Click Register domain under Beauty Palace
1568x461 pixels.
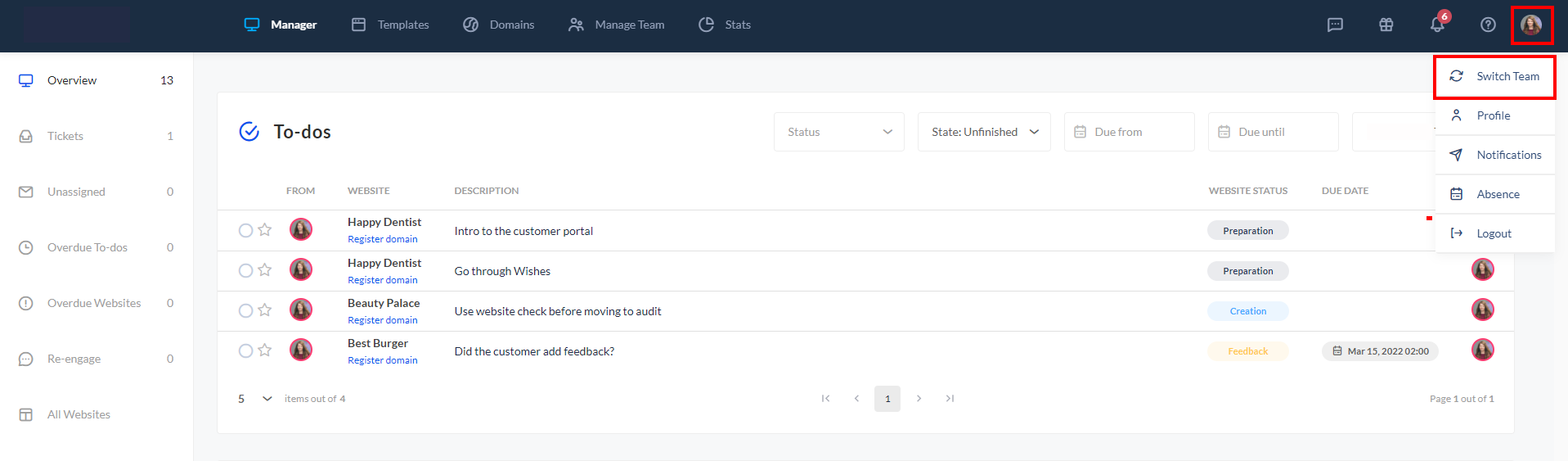(382, 320)
